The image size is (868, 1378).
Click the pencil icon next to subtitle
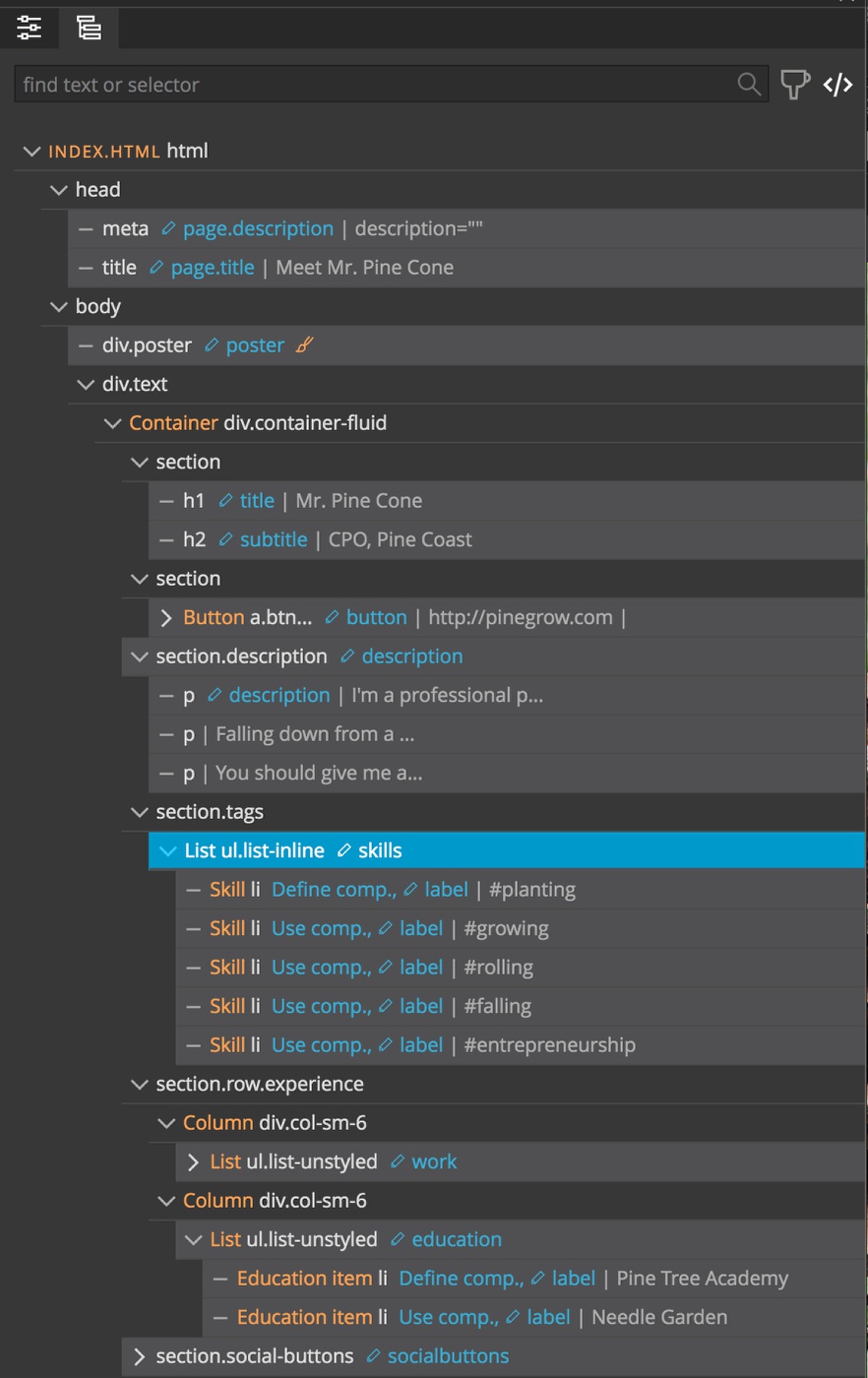click(225, 539)
